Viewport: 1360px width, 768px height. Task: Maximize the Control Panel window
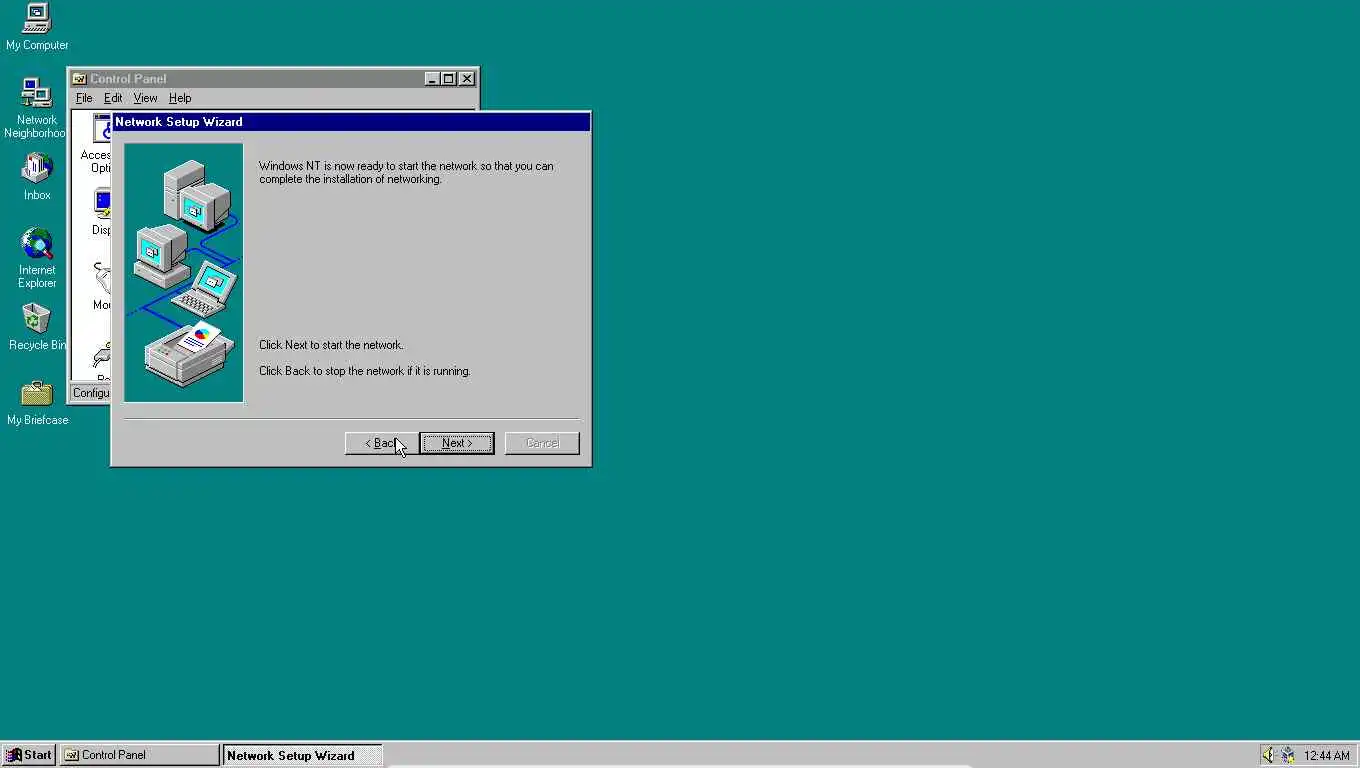(449, 79)
